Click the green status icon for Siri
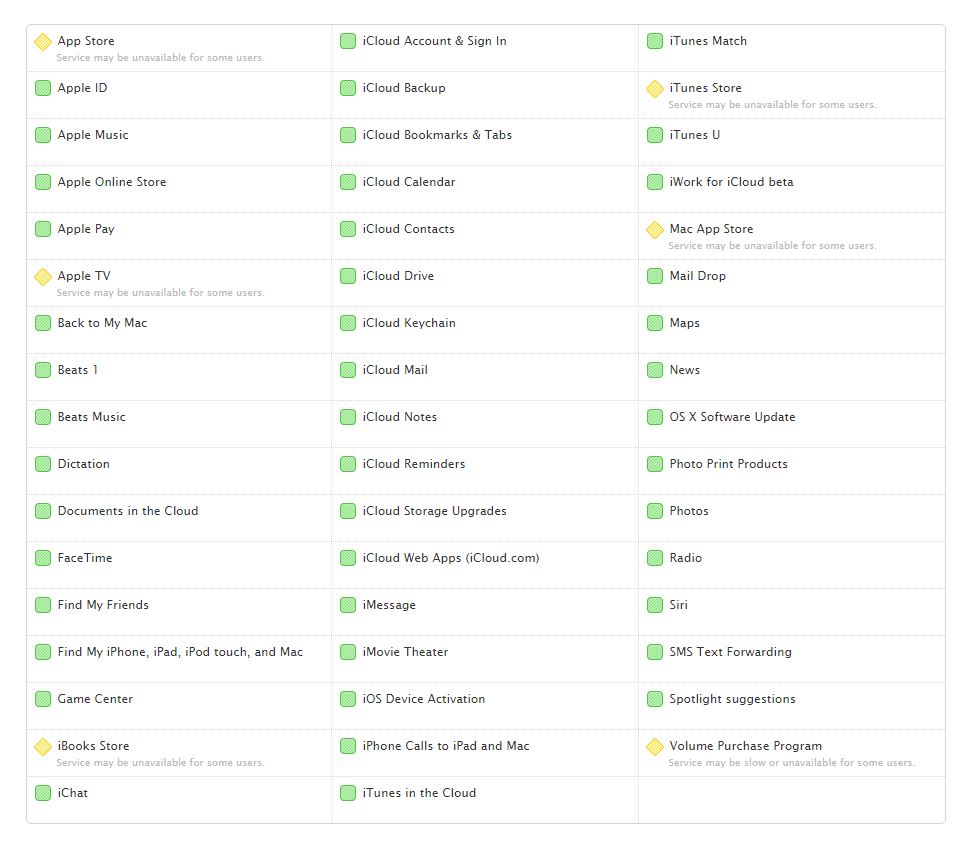973x849 pixels. (x=655, y=605)
